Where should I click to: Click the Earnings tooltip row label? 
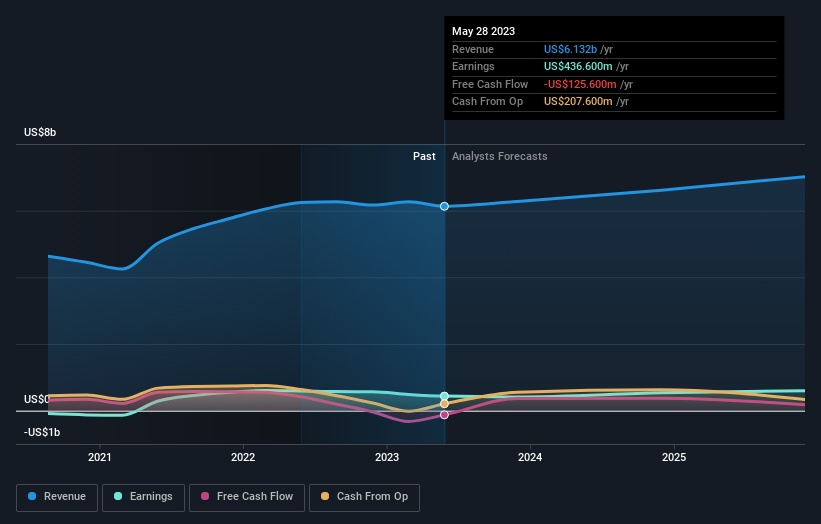[473, 66]
